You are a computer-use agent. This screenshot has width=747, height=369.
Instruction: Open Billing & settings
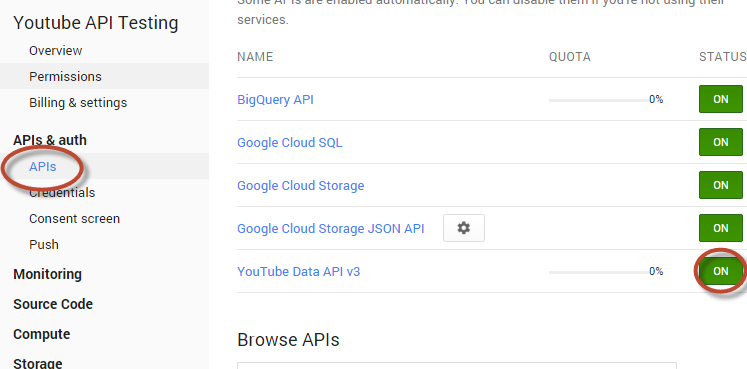point(78,102)
